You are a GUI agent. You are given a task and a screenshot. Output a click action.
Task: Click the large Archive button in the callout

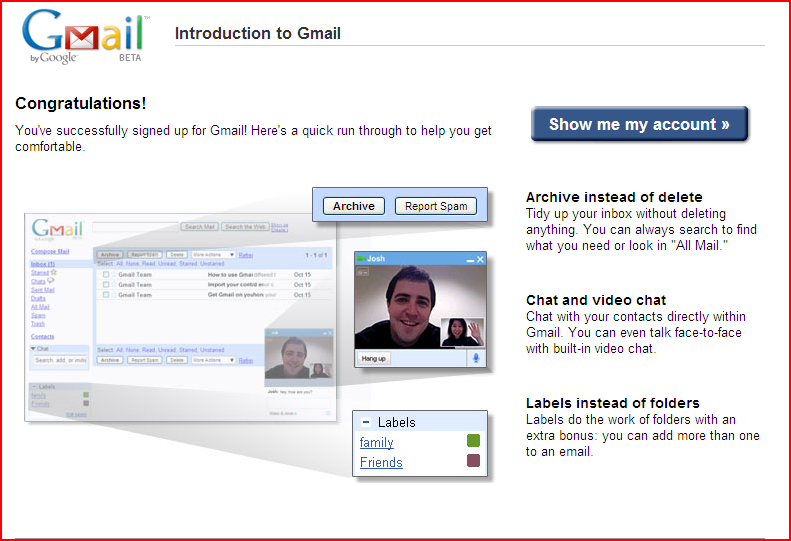354,206
